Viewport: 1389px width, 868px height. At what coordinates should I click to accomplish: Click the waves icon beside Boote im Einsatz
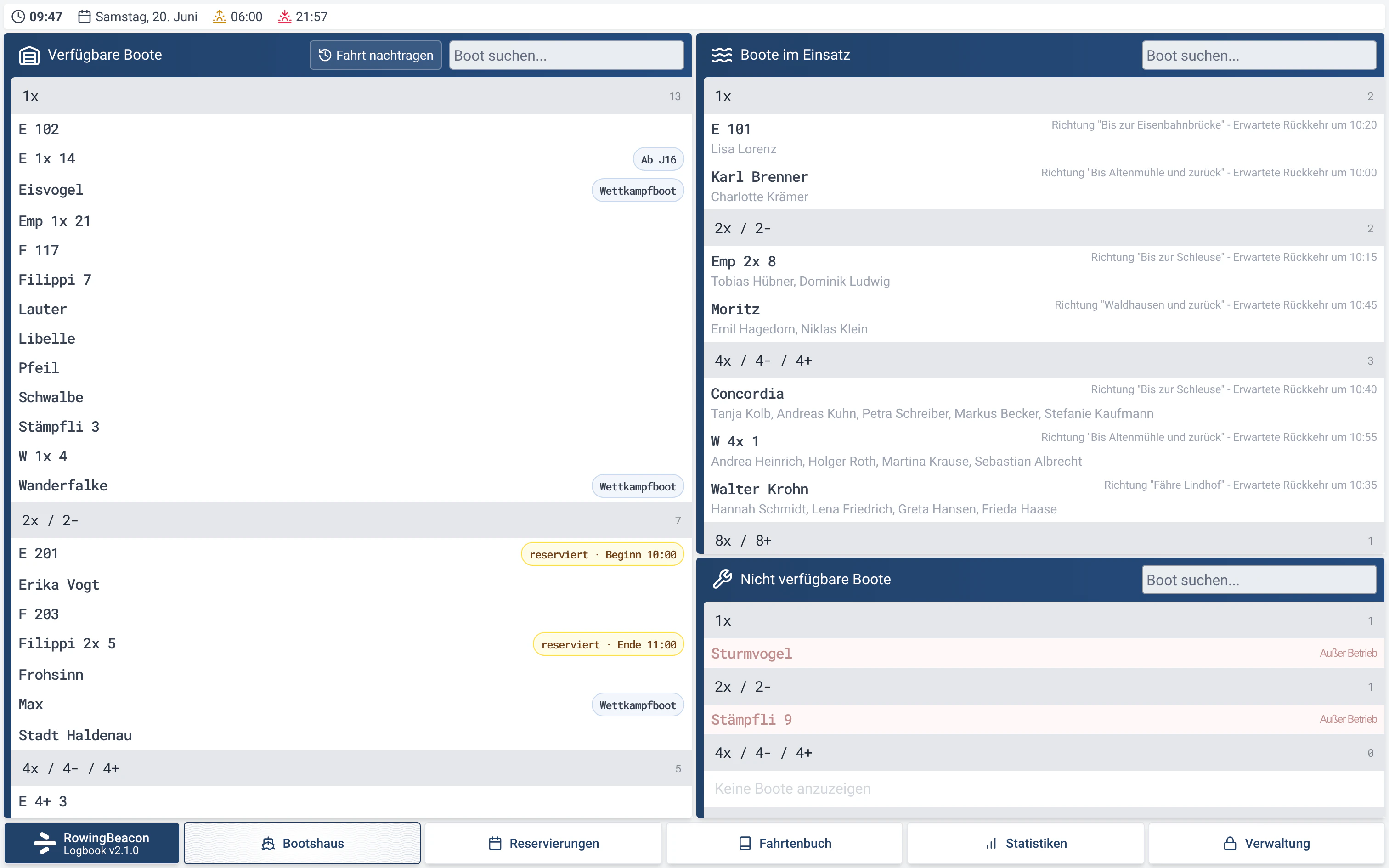722,55
